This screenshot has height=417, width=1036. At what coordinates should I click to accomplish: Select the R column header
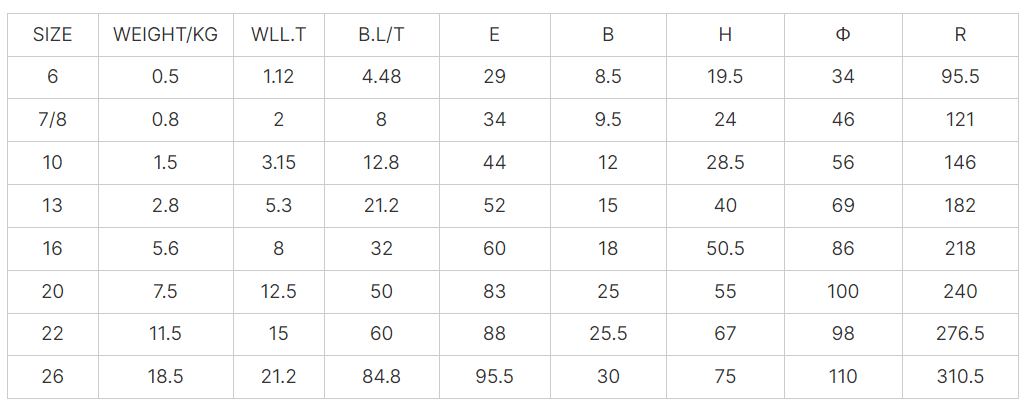pos(960,34)
